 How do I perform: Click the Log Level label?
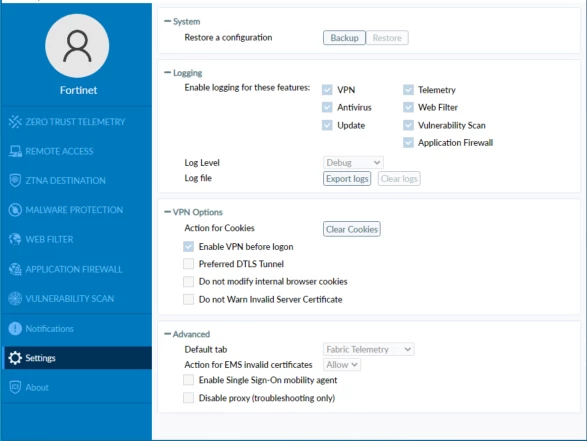[202, 163]
